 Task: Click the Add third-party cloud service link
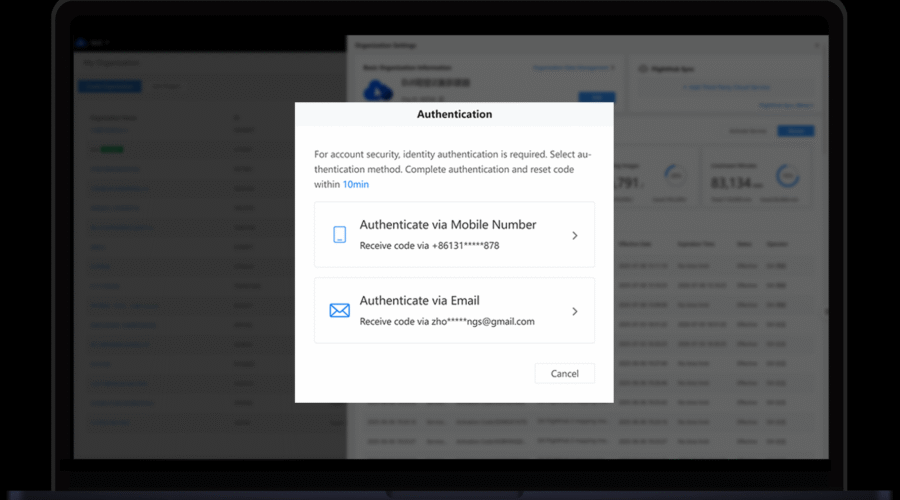[x=727, y=88]
